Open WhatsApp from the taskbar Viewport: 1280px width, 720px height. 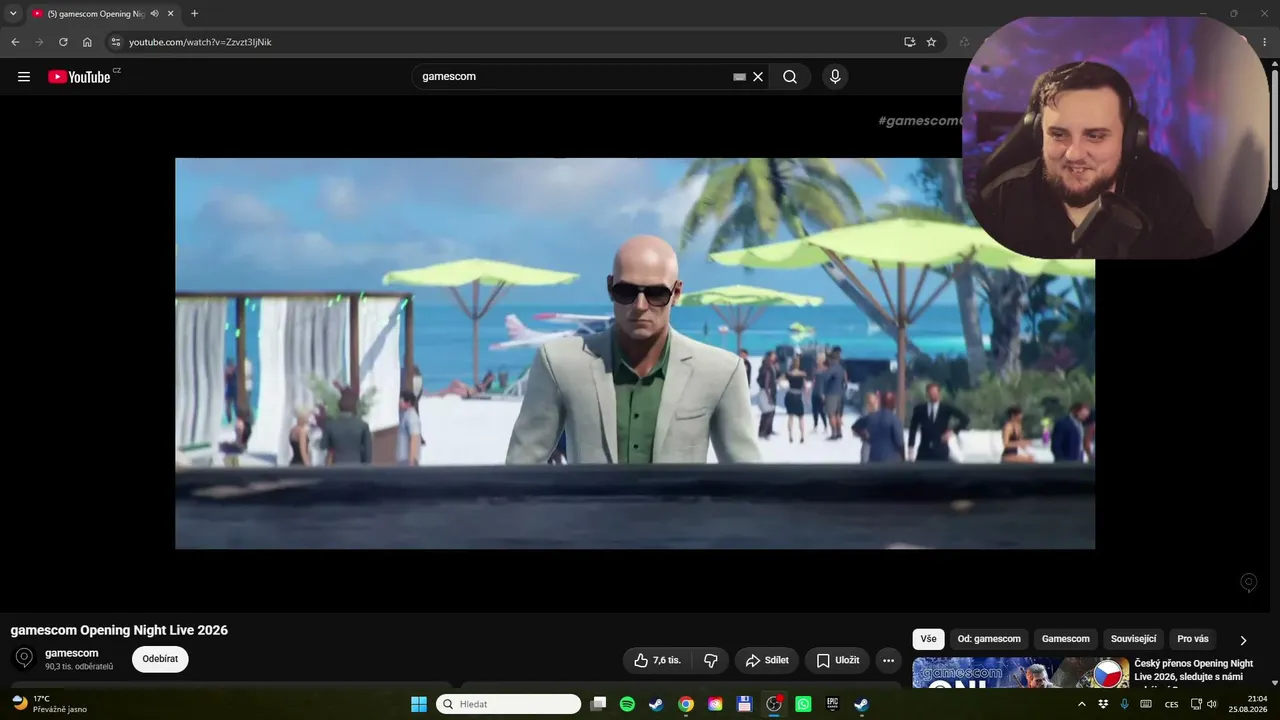coord(803,704)
